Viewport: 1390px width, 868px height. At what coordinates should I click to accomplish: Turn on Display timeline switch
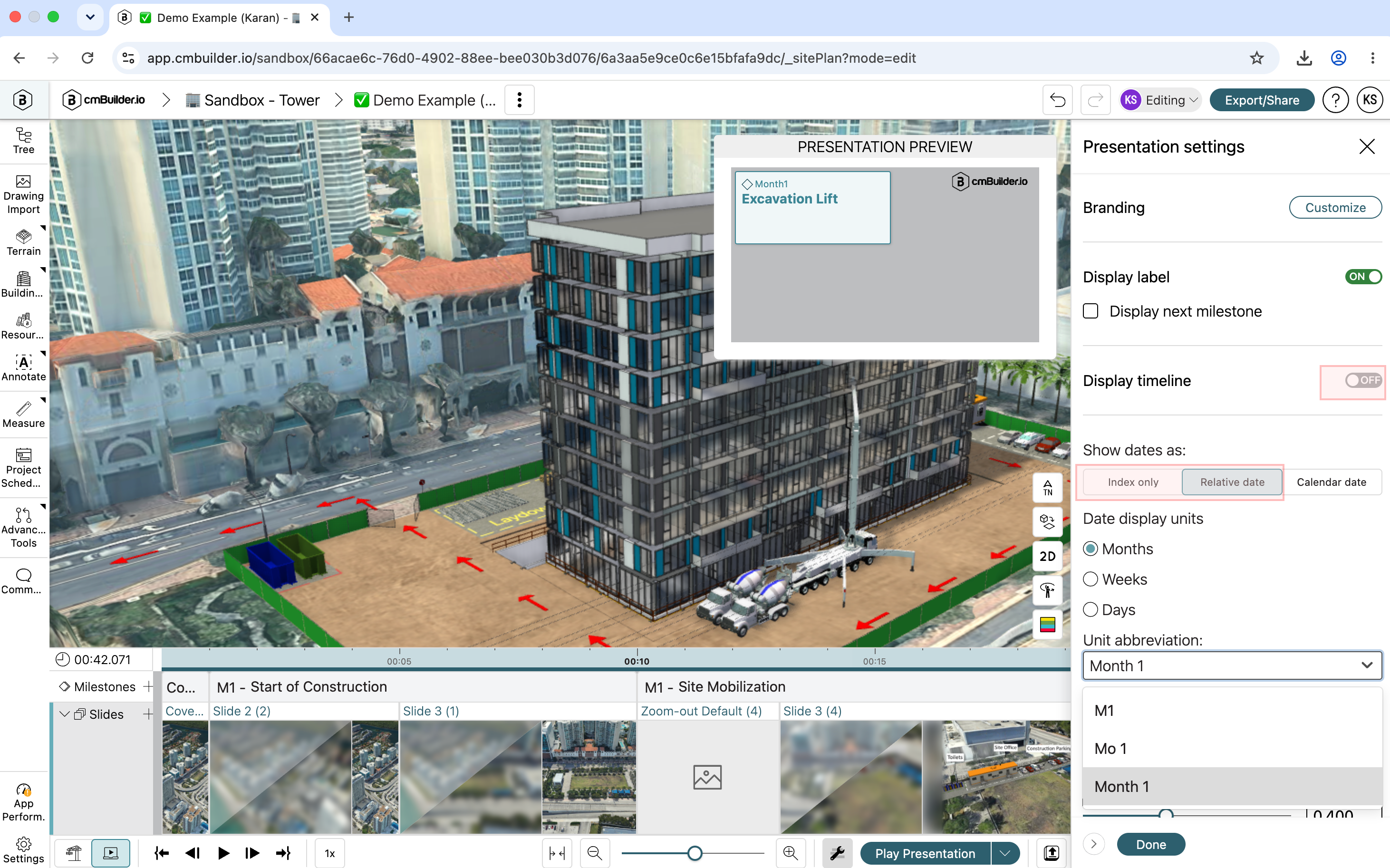1363,380
